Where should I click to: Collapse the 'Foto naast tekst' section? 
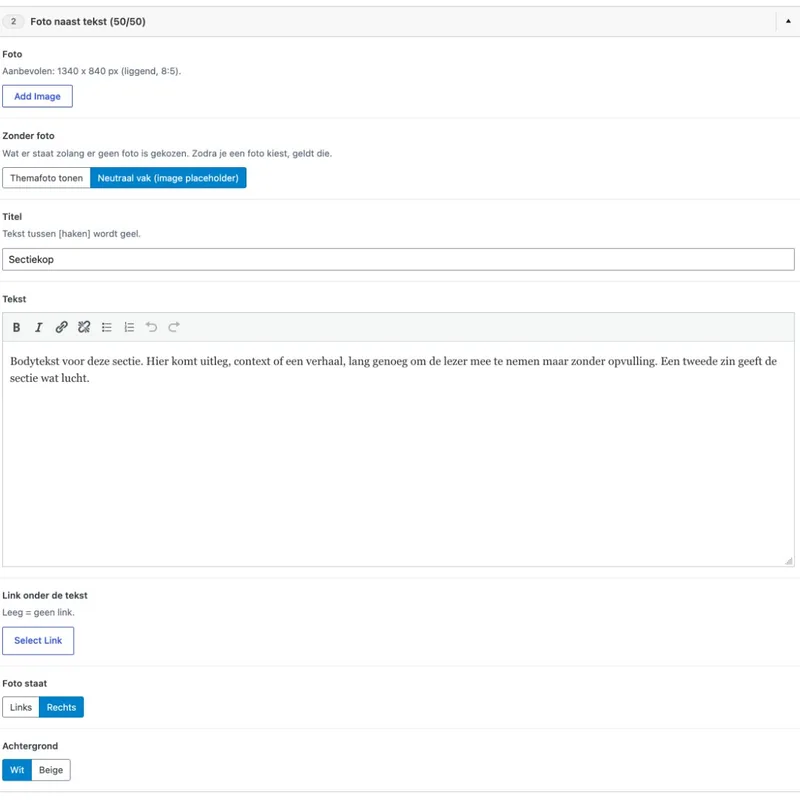tap(788, 21)
